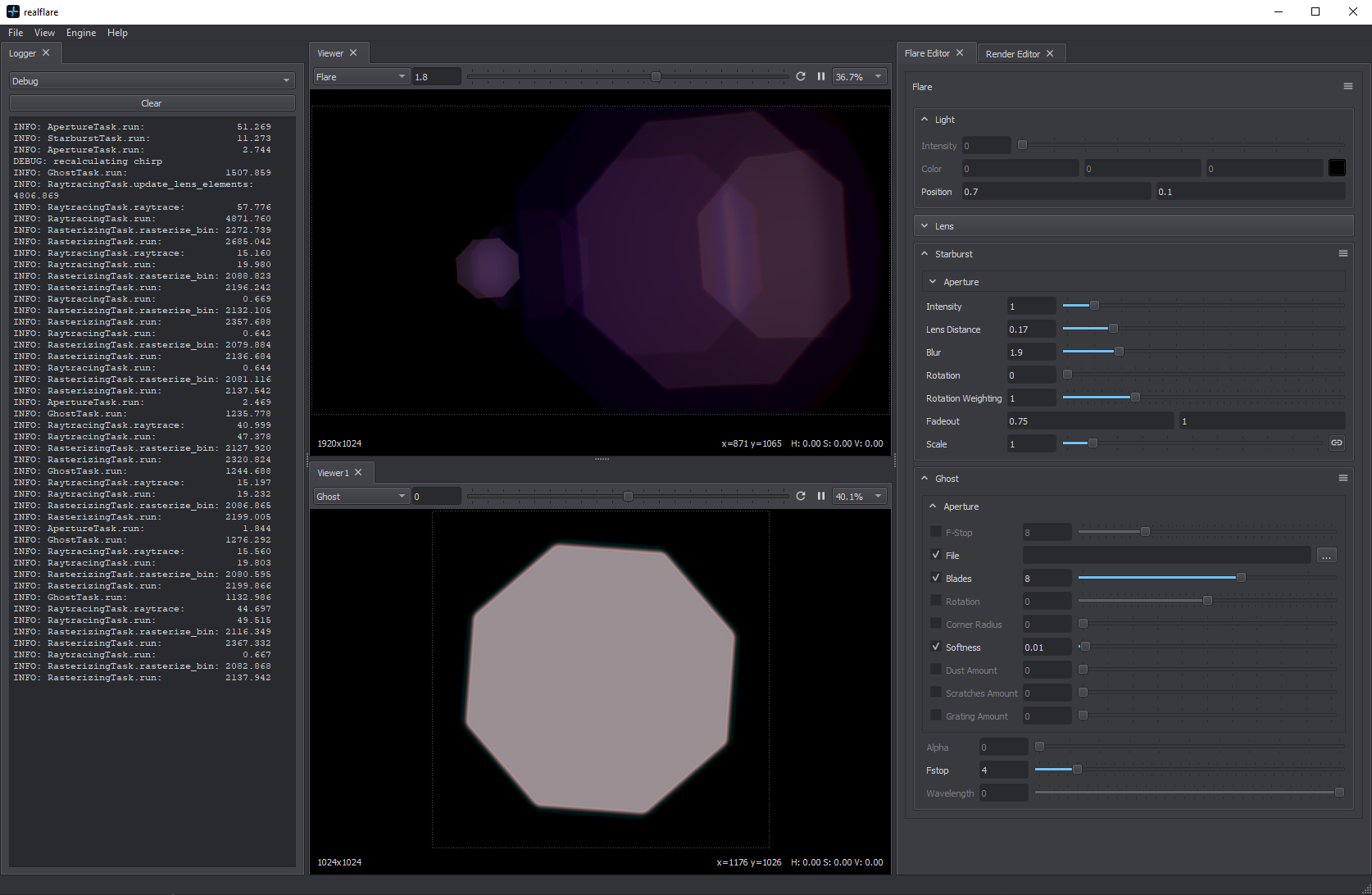Pause the Ghost viewer in Viewer1
Viewport: 1372px width, 895px height.
[821, 496]
